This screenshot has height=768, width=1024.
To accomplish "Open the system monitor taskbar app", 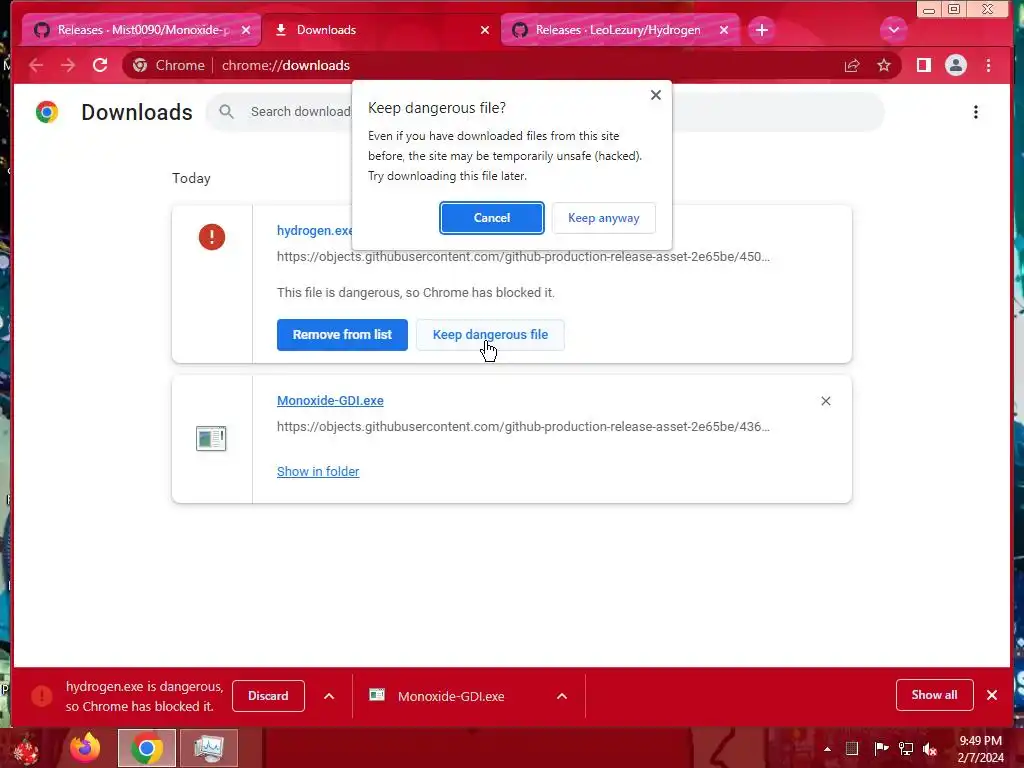I will point(209,748).
